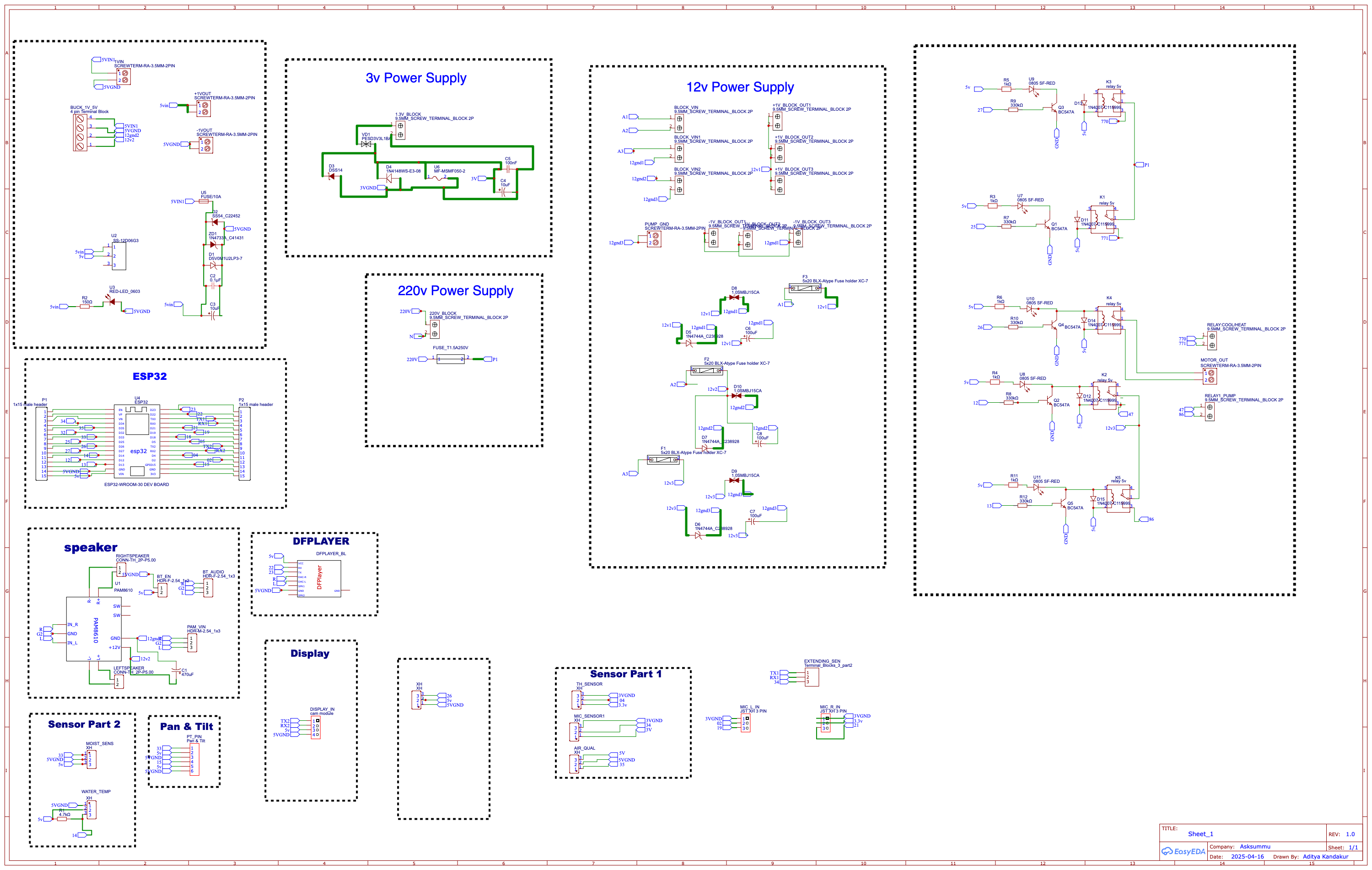Select the ESP32 dev board symbol U4
This screenshot has width=1372, height=870.
coord(137,441)
